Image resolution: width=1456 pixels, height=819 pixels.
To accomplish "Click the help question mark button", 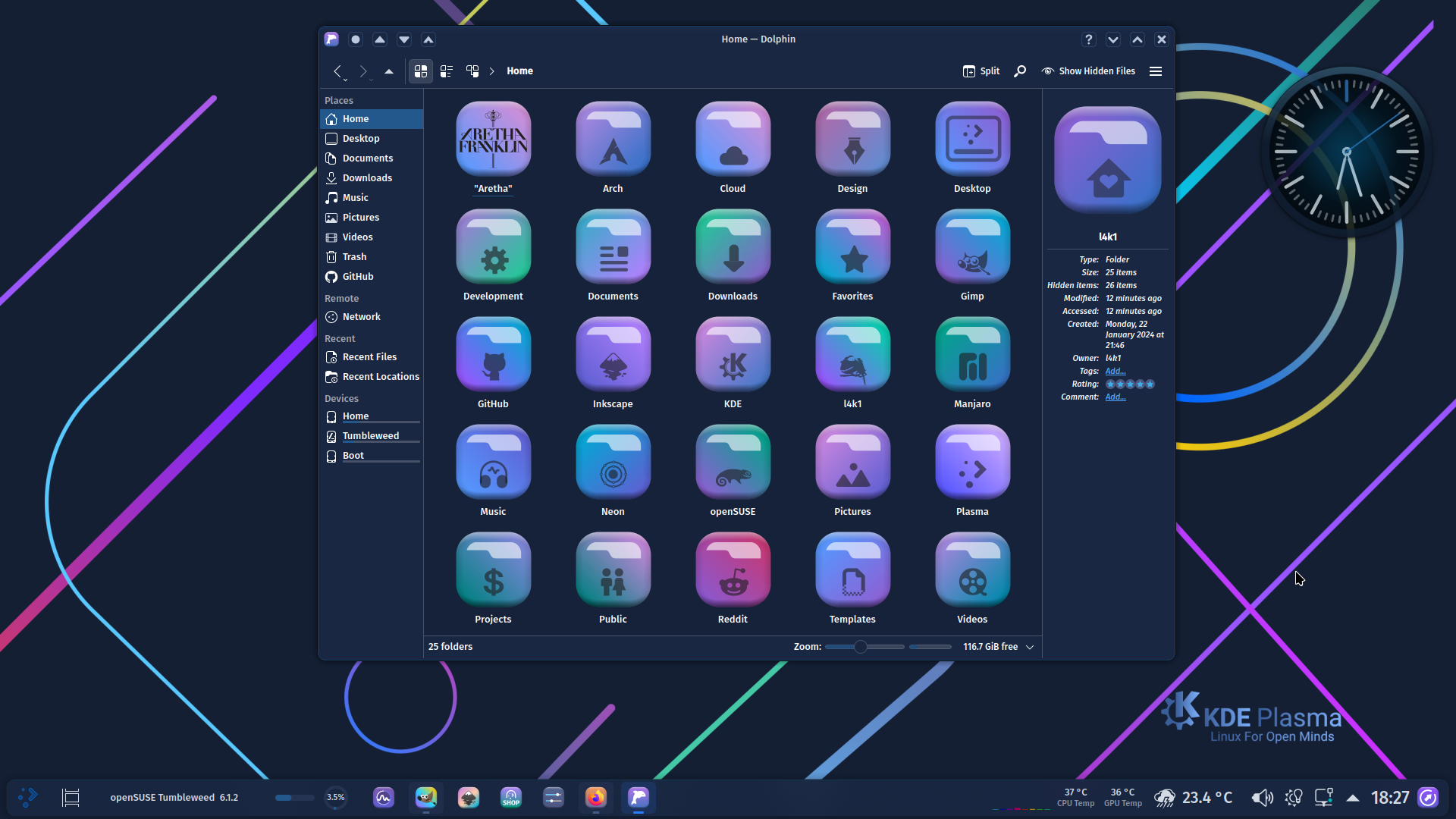I will coord(1088,39).
